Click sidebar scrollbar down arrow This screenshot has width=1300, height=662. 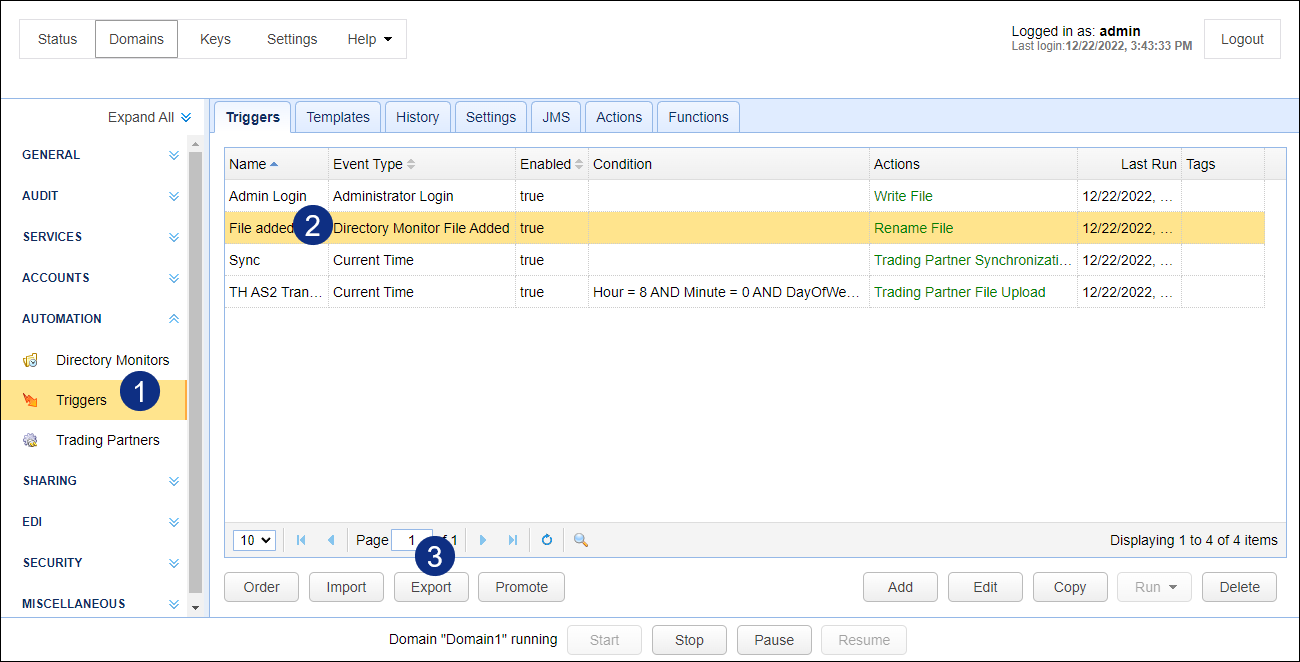click(x=195, y=607)
